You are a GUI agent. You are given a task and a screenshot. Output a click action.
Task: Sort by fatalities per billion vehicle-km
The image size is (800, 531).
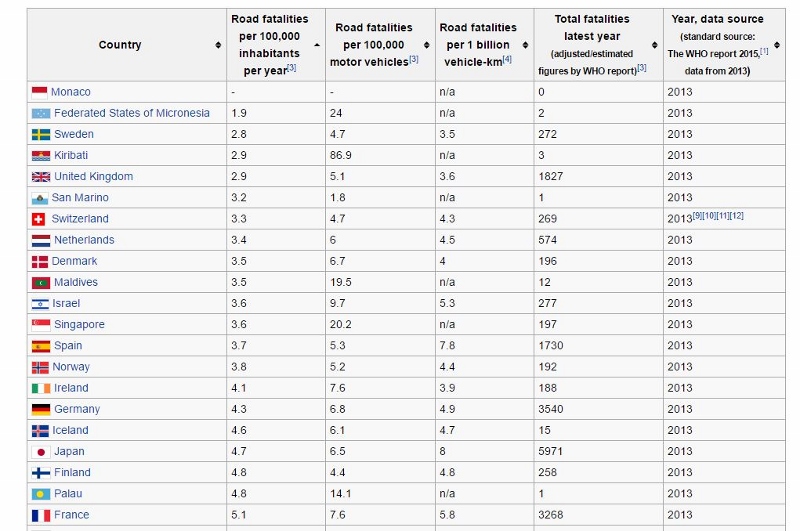[525, 45]
